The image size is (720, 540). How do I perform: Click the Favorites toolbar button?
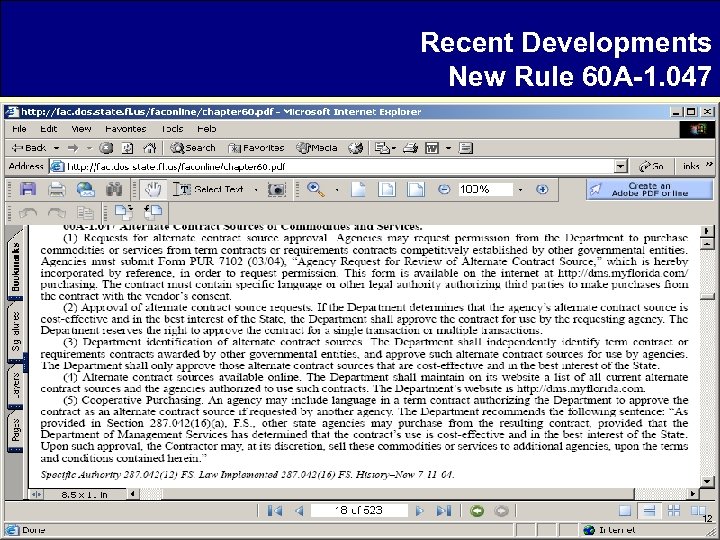pos(256,148)
